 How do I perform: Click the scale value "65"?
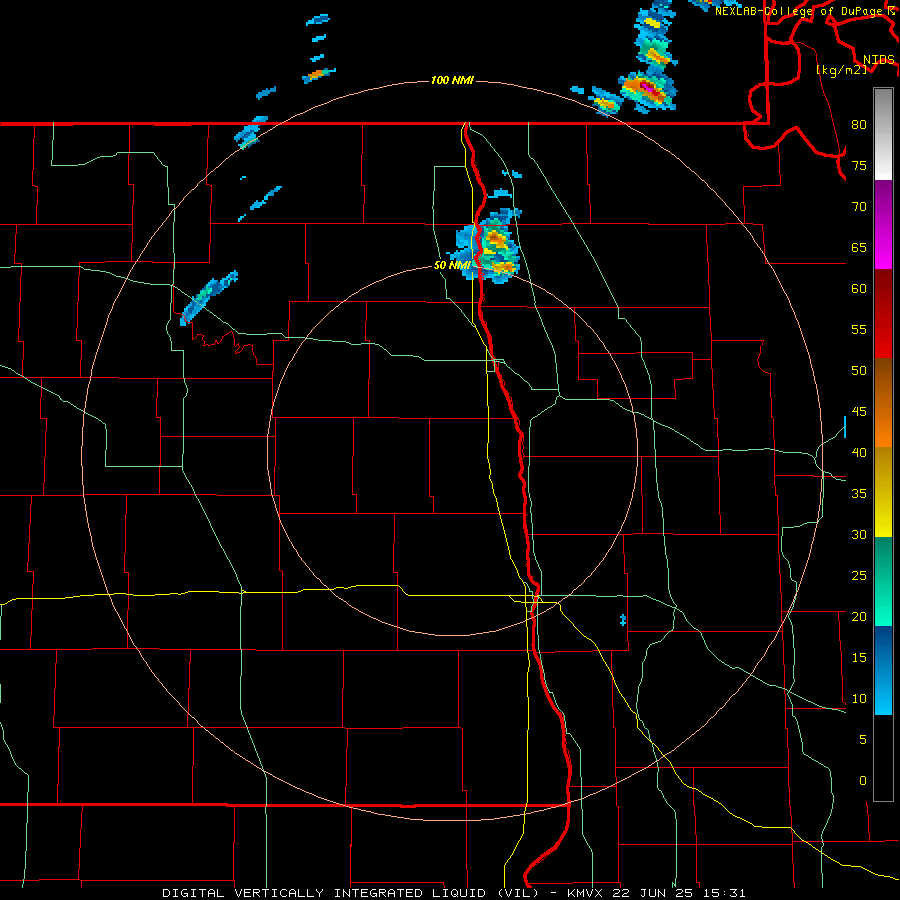pos(859,247)
